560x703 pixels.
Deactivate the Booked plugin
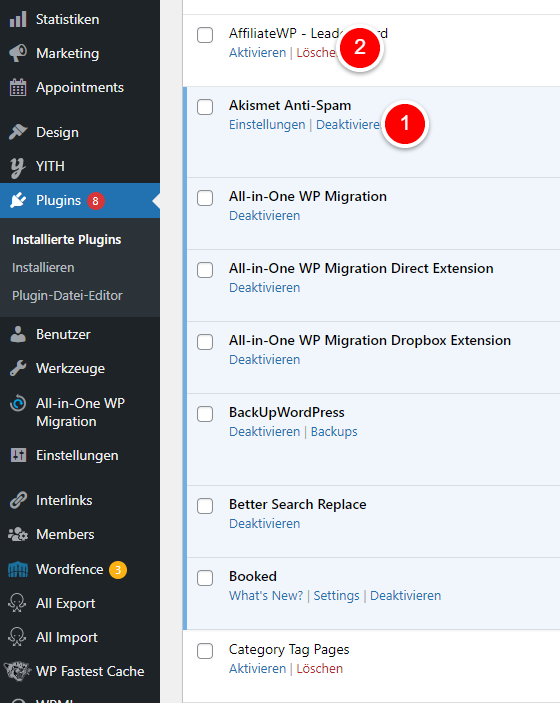pyautogui.click(x=405, y=596)
